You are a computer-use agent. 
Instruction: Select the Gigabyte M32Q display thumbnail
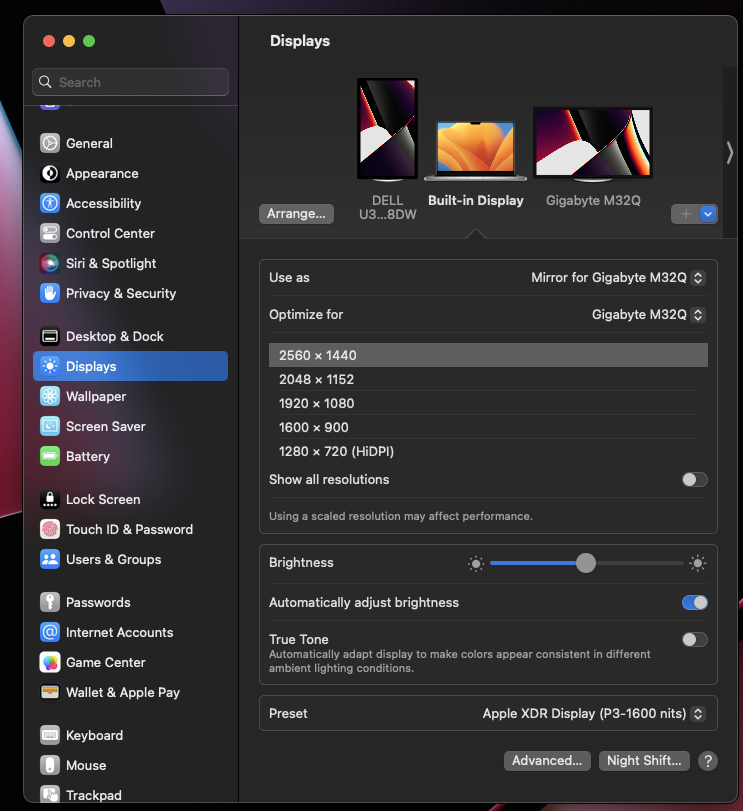[x=592, y=144]
